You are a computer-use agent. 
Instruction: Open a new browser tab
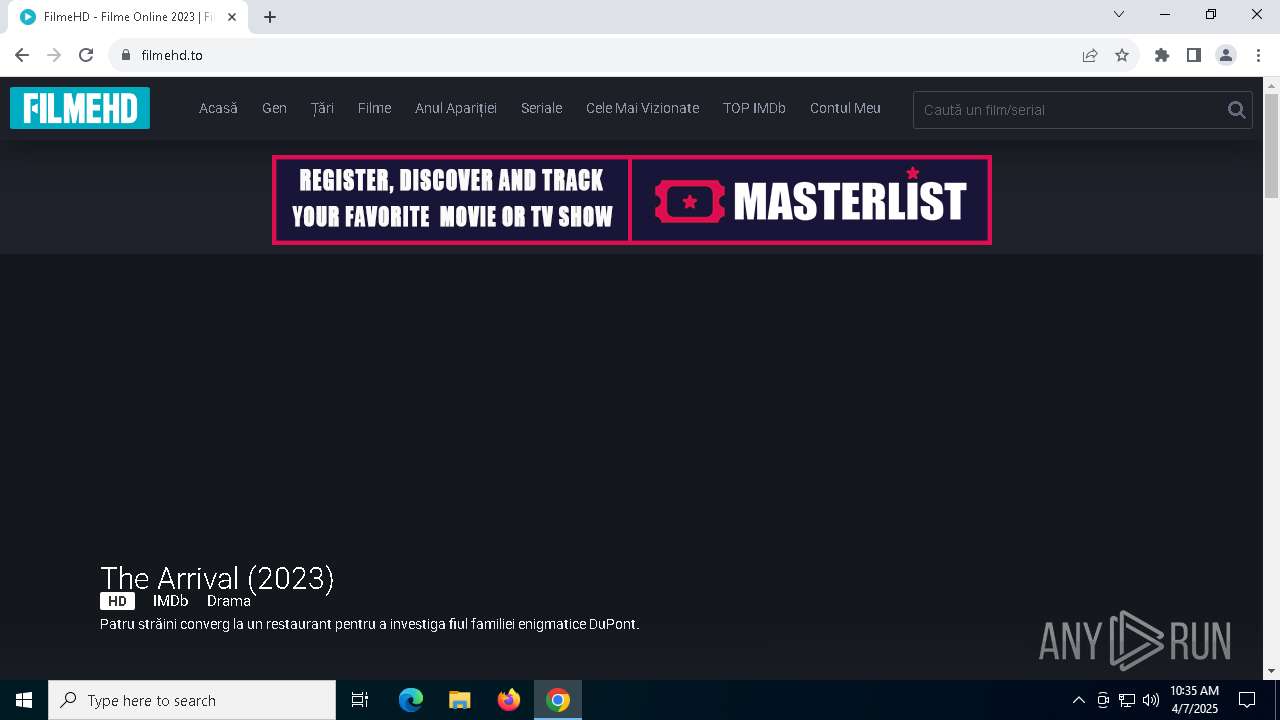tap(270, 17)
